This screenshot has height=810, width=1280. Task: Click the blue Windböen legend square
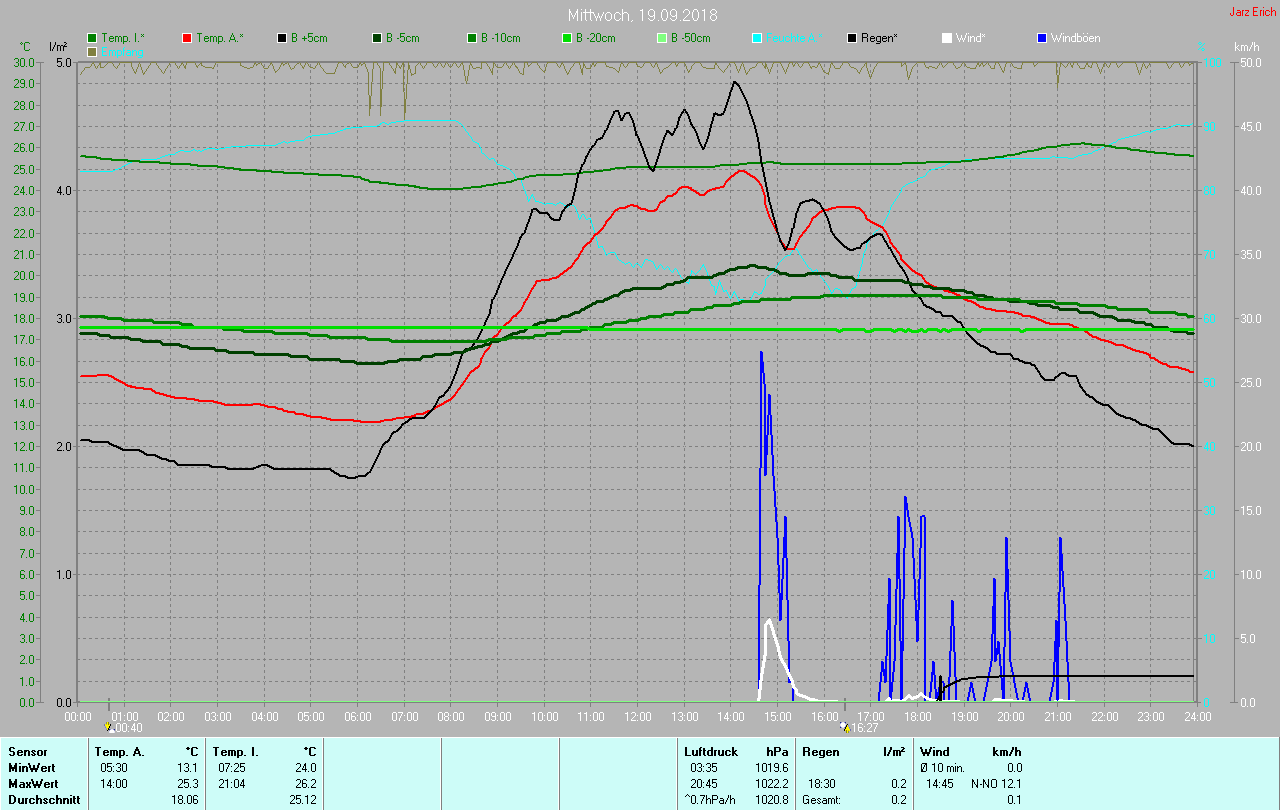[1042, 38]
